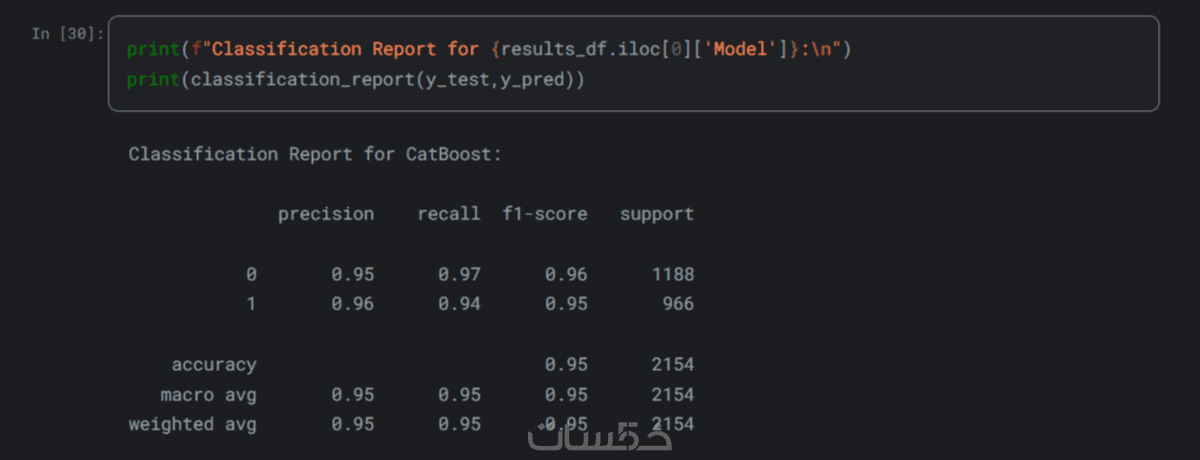The height and width of the screenshot is (460, 1200).
Task: Click inside the code cell input box
Action: click(x=633, y=63)
